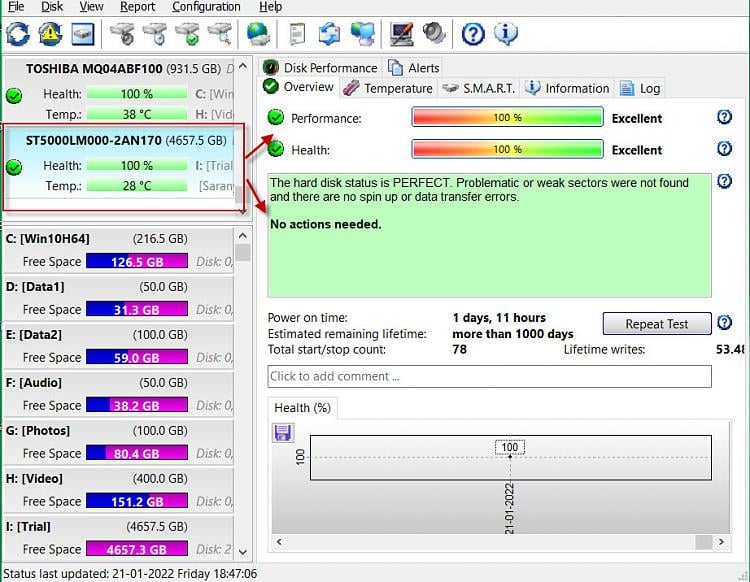The image size is (750, 582).
Task: Select the G: [Photos] partition
Action: [x=119, y=442]
